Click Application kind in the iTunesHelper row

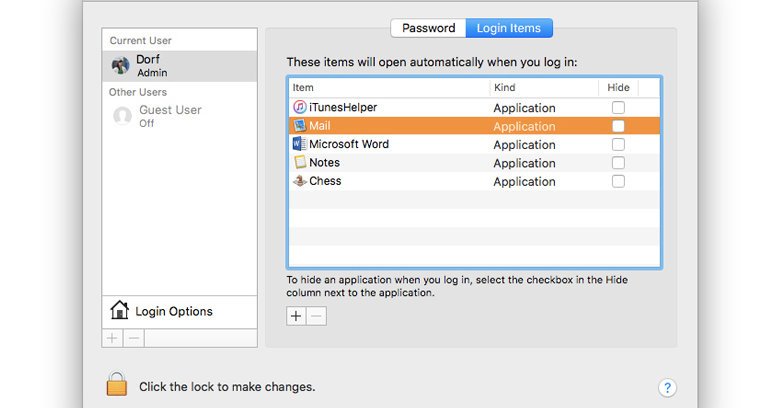pos(524,108)
